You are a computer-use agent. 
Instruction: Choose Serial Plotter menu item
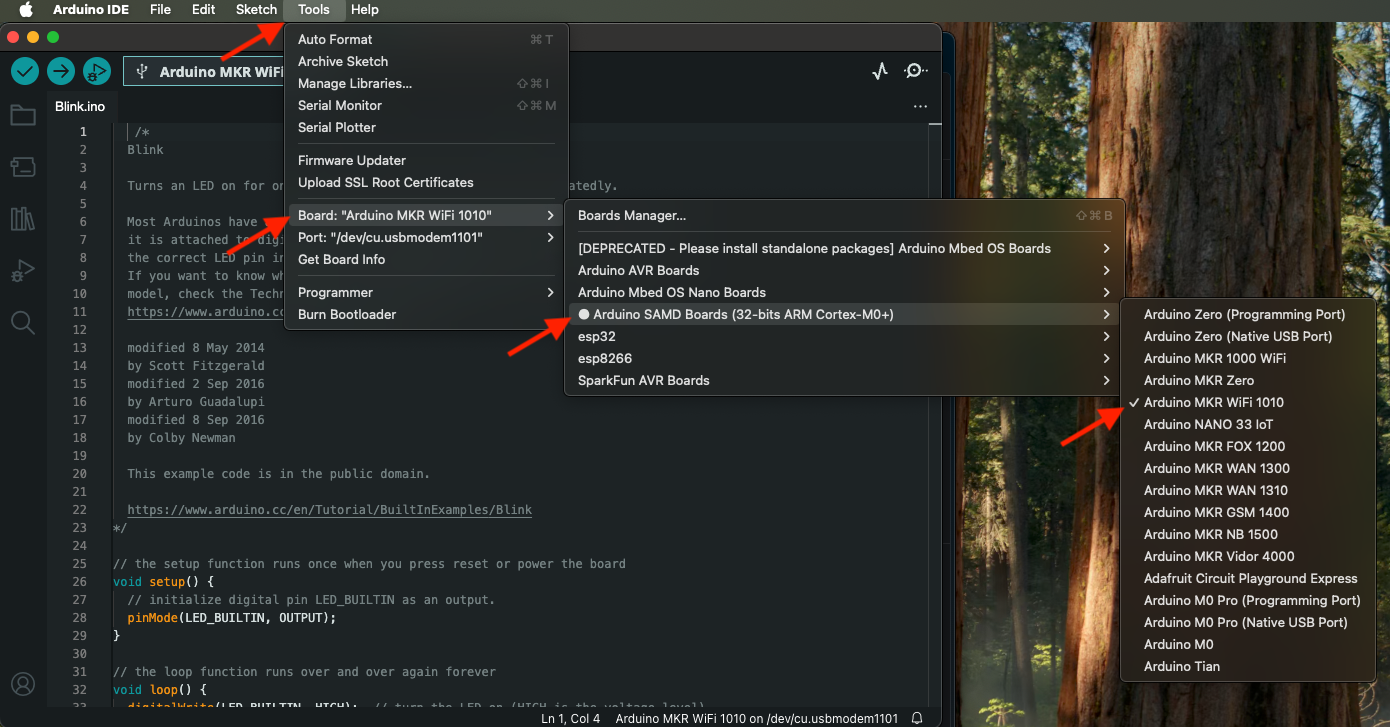(x=426, y=127)
